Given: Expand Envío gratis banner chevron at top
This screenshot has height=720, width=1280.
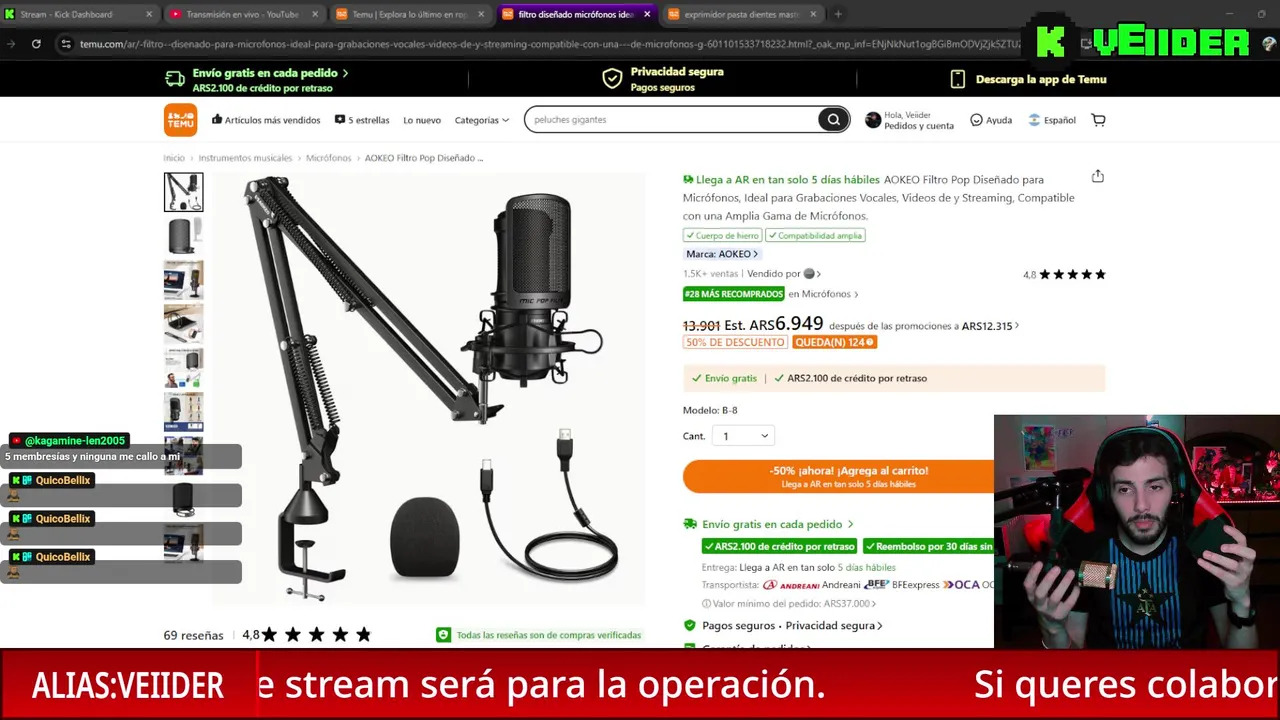Looking at the screenshot, I should point(345,73).
